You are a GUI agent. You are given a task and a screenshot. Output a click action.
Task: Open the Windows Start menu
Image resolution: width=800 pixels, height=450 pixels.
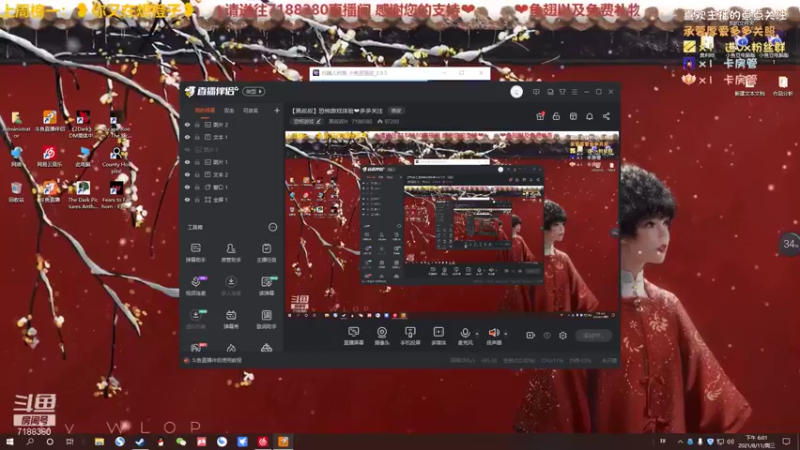[9, 442]
